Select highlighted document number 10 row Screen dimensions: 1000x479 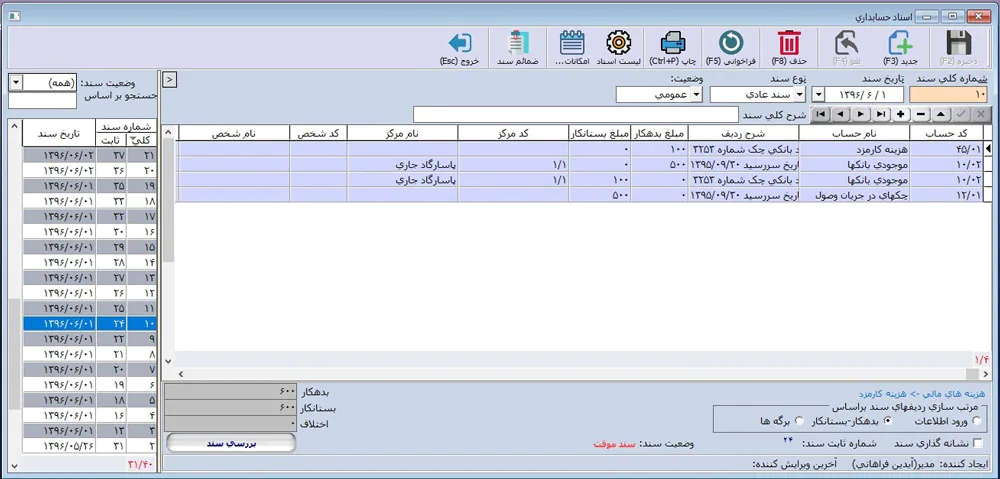90,323
